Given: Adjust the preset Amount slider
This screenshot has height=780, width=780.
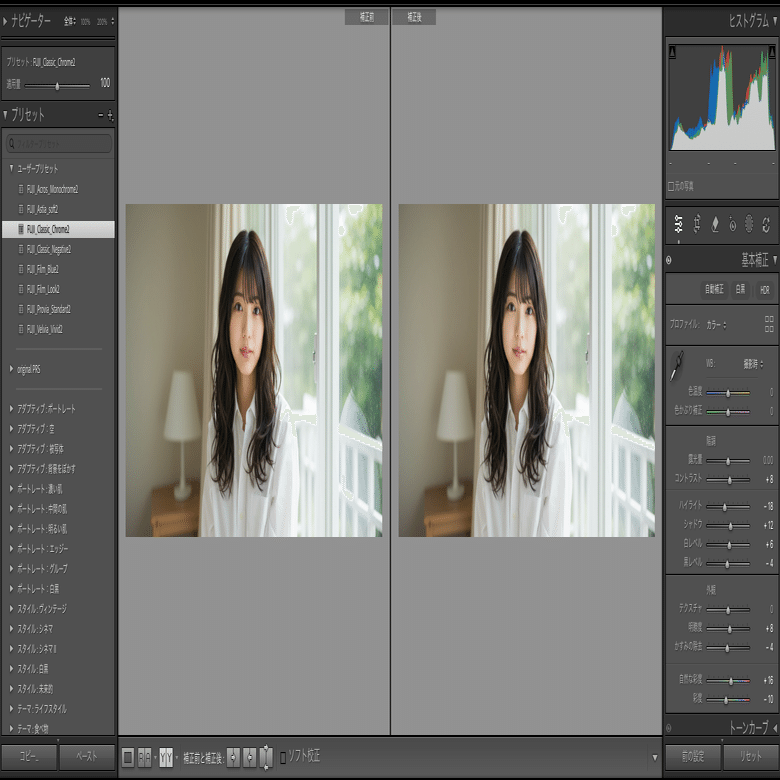Looking at the screenshot, I should 57,86.
